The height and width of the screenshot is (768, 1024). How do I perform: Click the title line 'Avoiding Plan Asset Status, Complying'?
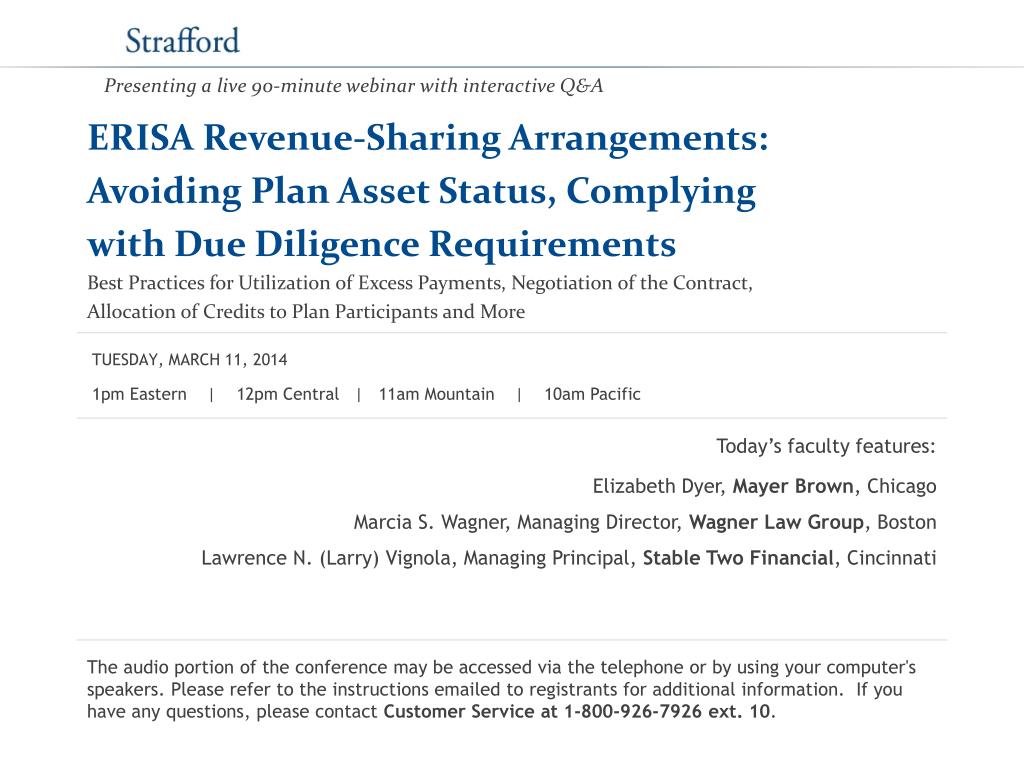pos(422,192)
